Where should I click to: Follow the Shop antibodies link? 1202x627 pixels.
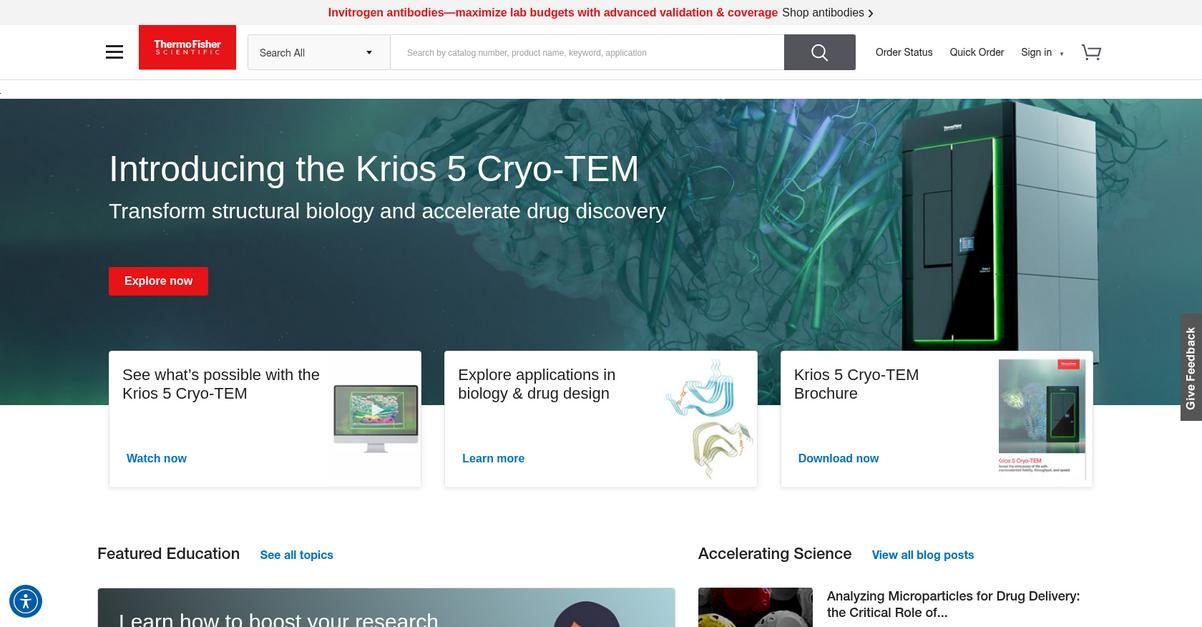pyautogui.click(x=828, y=12)
